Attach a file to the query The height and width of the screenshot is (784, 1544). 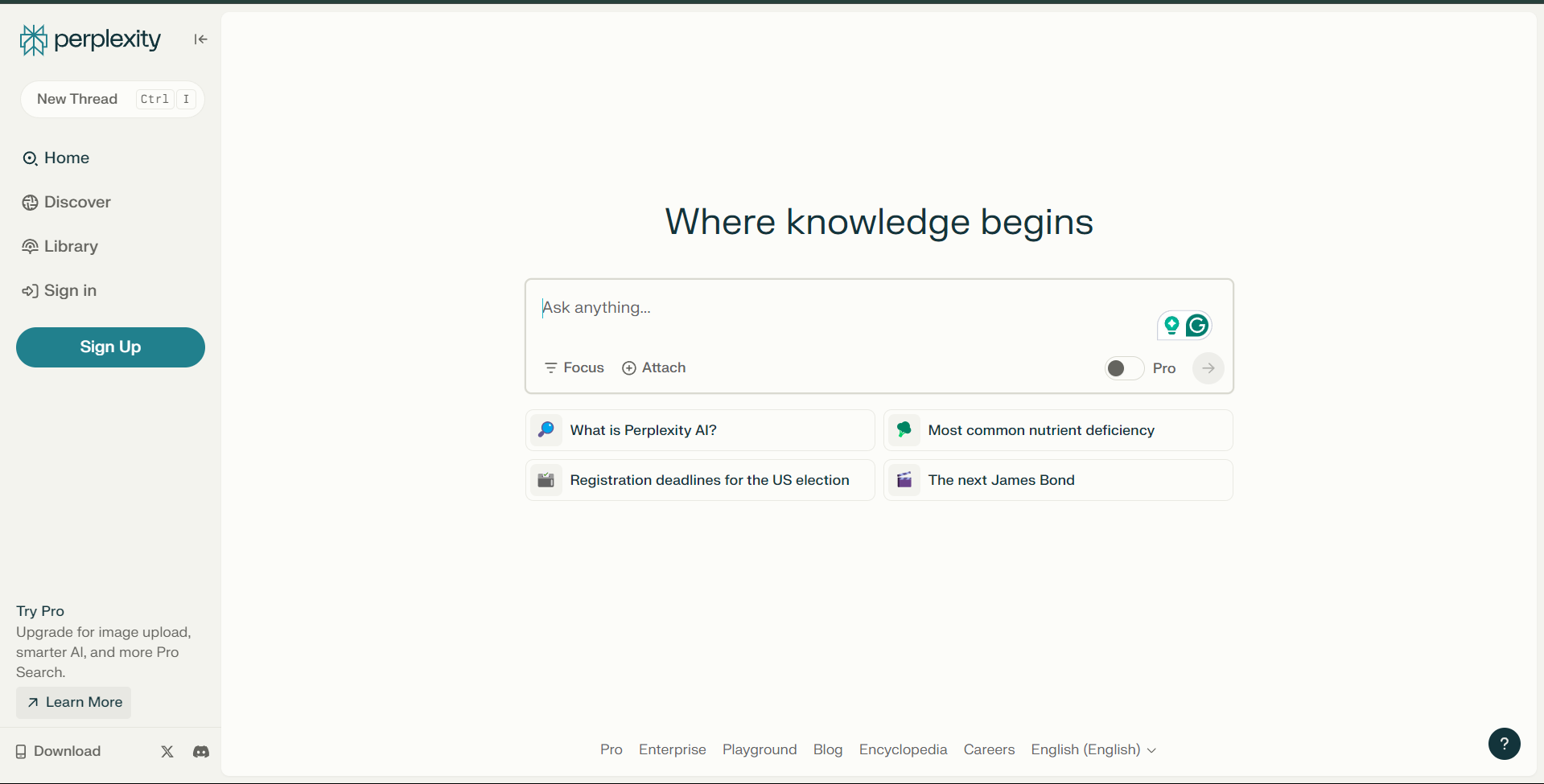[654, 367]
